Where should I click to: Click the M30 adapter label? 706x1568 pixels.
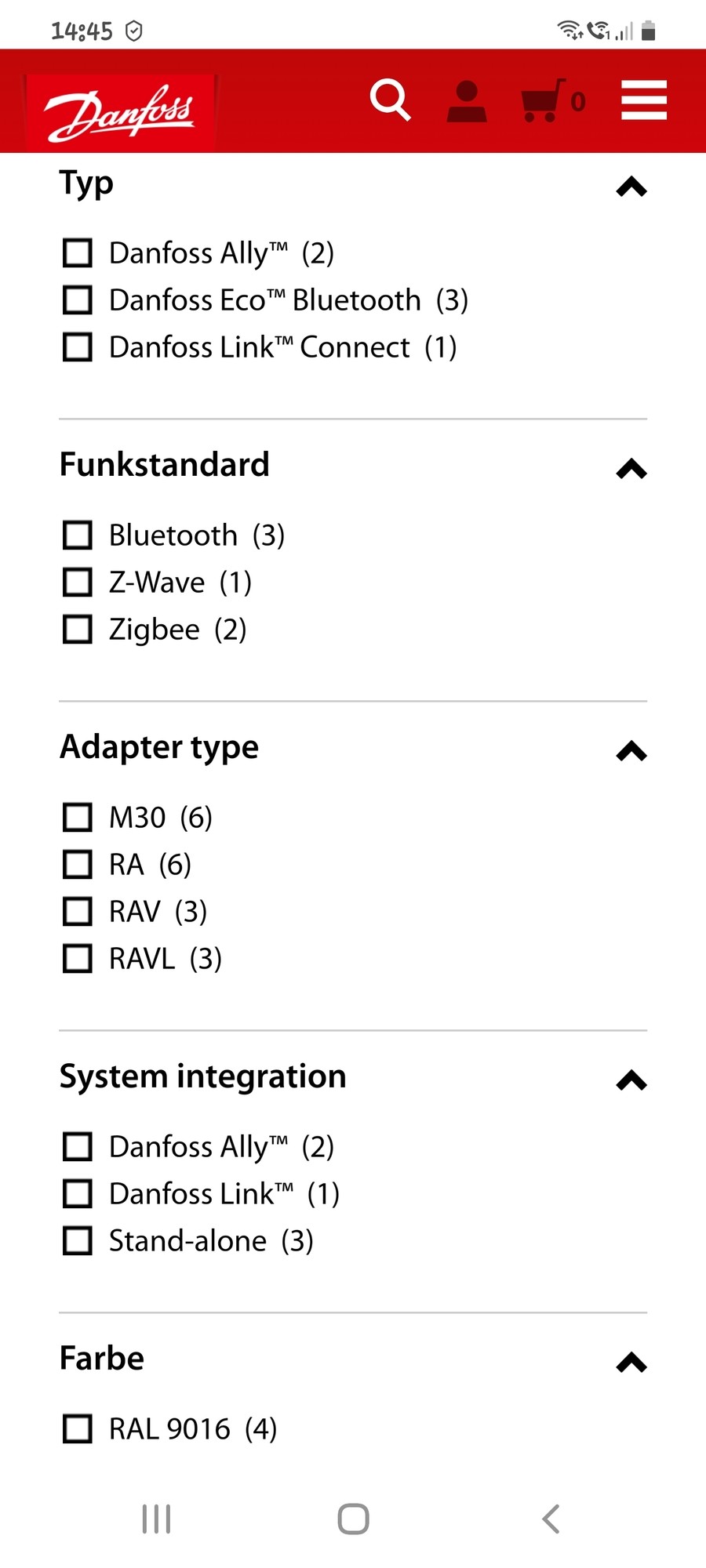click(x=137, y=818)
